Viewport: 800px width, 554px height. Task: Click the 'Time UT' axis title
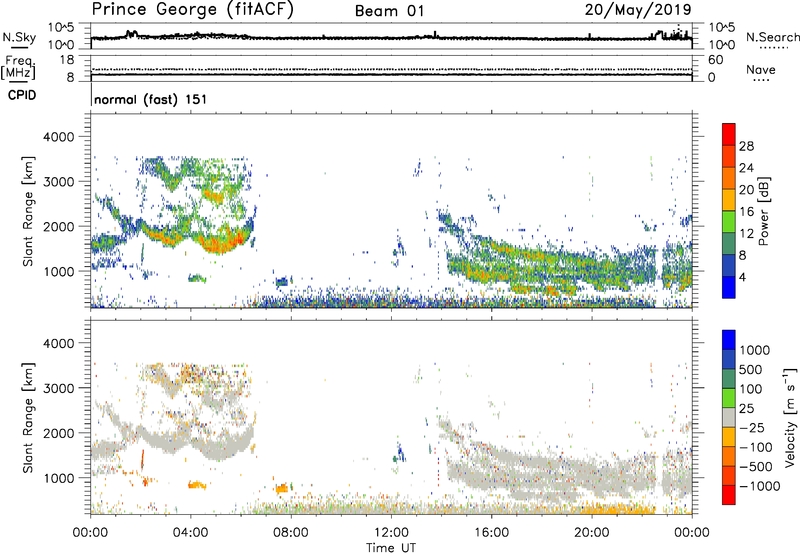click(x=391, y=548)
